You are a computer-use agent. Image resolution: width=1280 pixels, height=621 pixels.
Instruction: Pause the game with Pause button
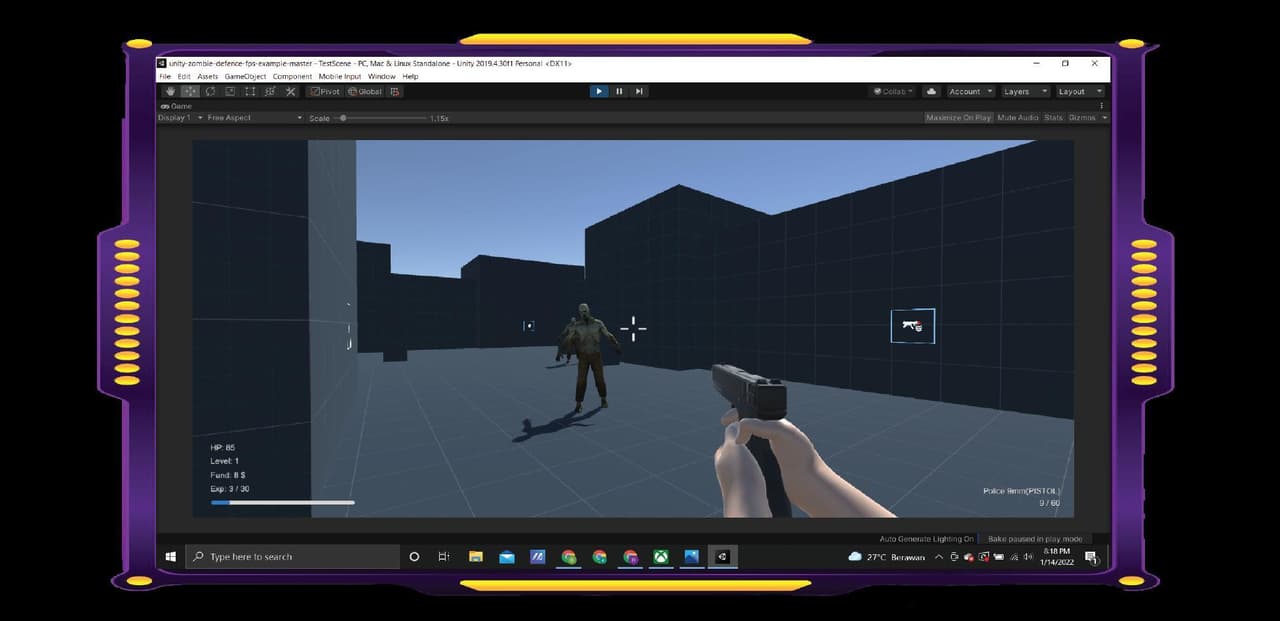tap(619, 91)
